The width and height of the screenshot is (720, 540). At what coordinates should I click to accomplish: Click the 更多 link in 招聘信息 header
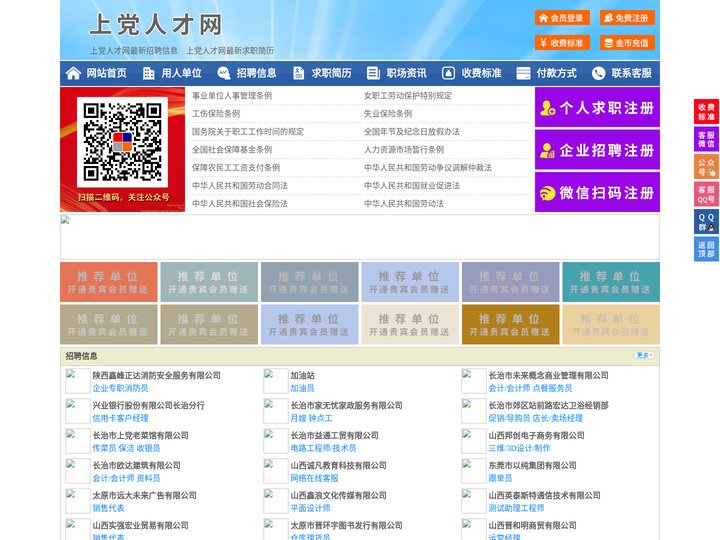coord(644,355)
